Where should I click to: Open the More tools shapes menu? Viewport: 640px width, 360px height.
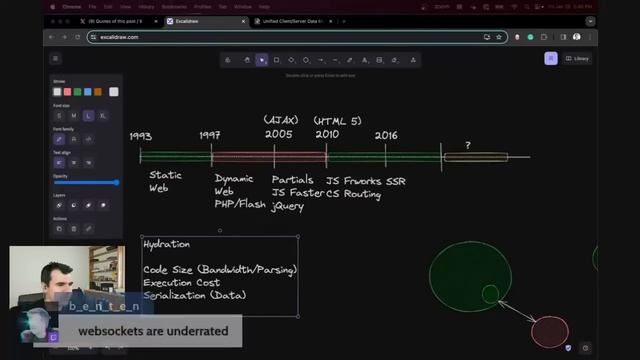tap(413, 60)
